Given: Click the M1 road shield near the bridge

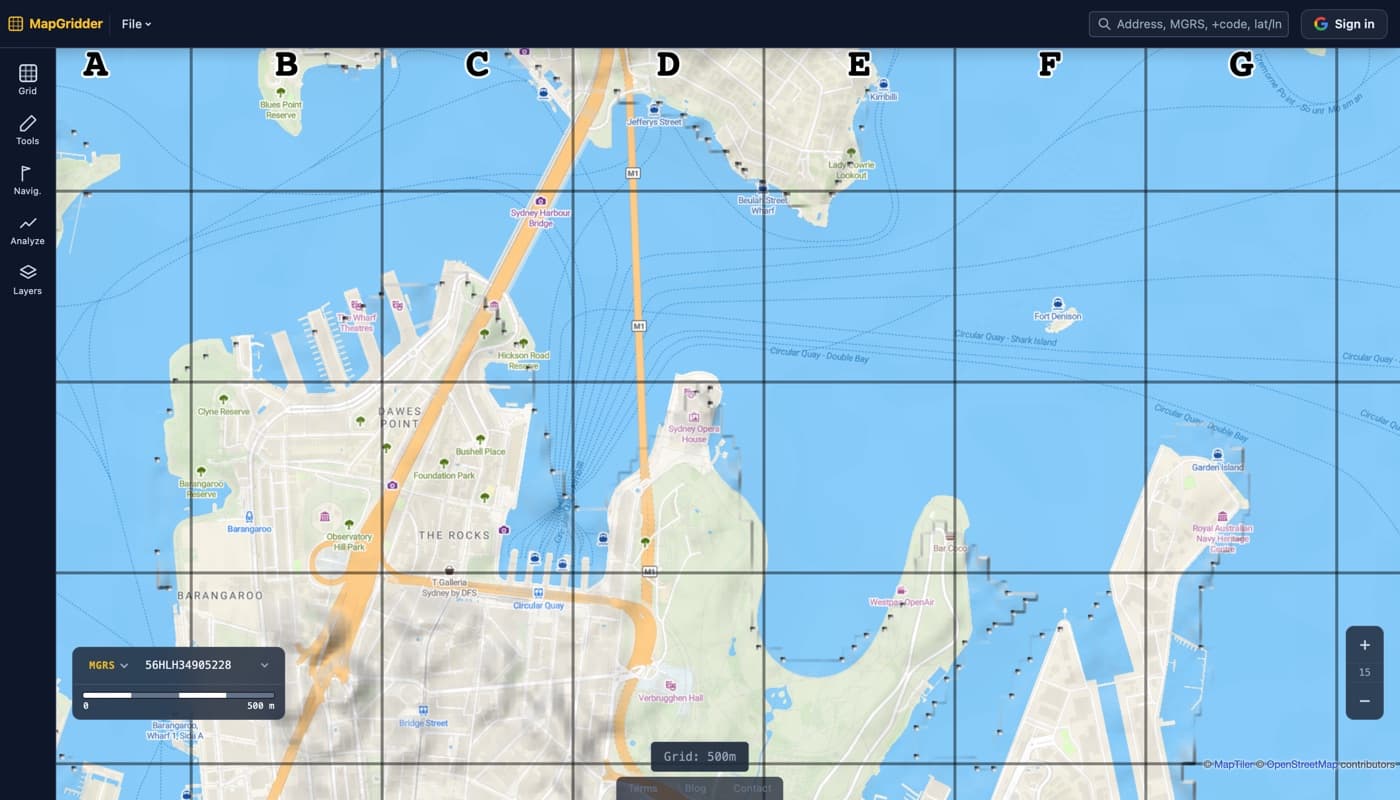Looking at the screenshot, I should point(633,173).
